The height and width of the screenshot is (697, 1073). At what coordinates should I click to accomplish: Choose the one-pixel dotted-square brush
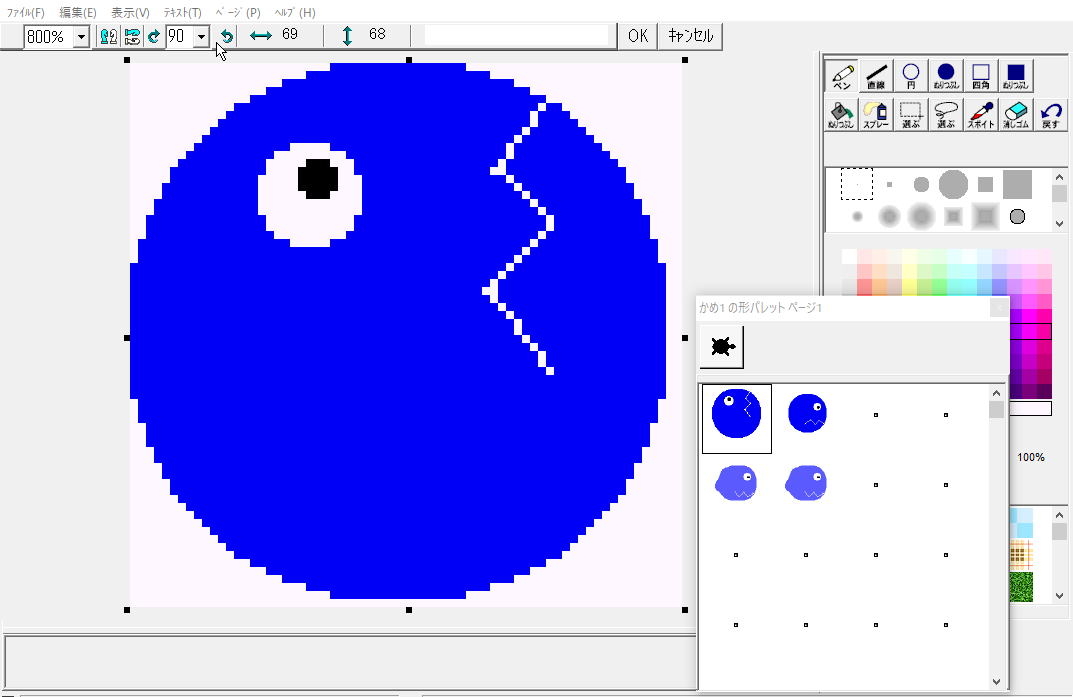coord(857,184)
